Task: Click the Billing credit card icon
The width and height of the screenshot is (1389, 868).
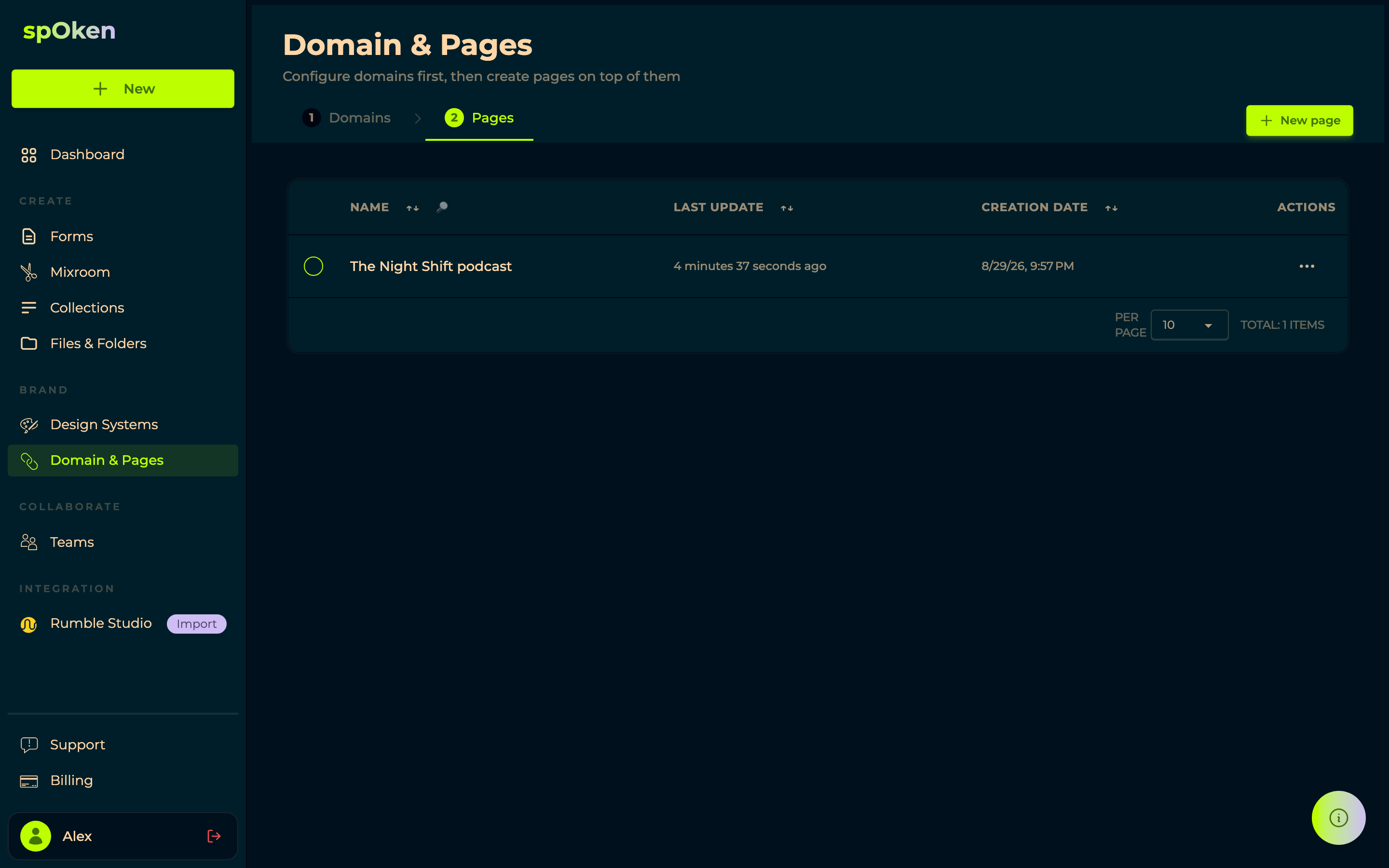Action: point(29,781)
